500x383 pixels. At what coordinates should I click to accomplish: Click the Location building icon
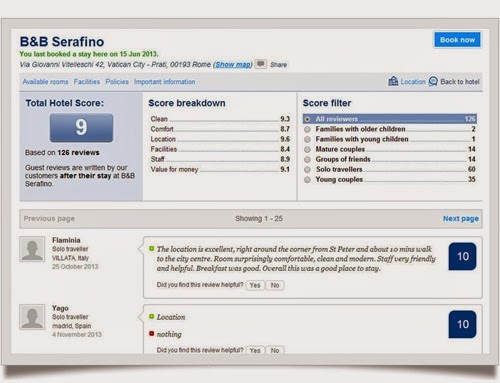tap(393, 81)
